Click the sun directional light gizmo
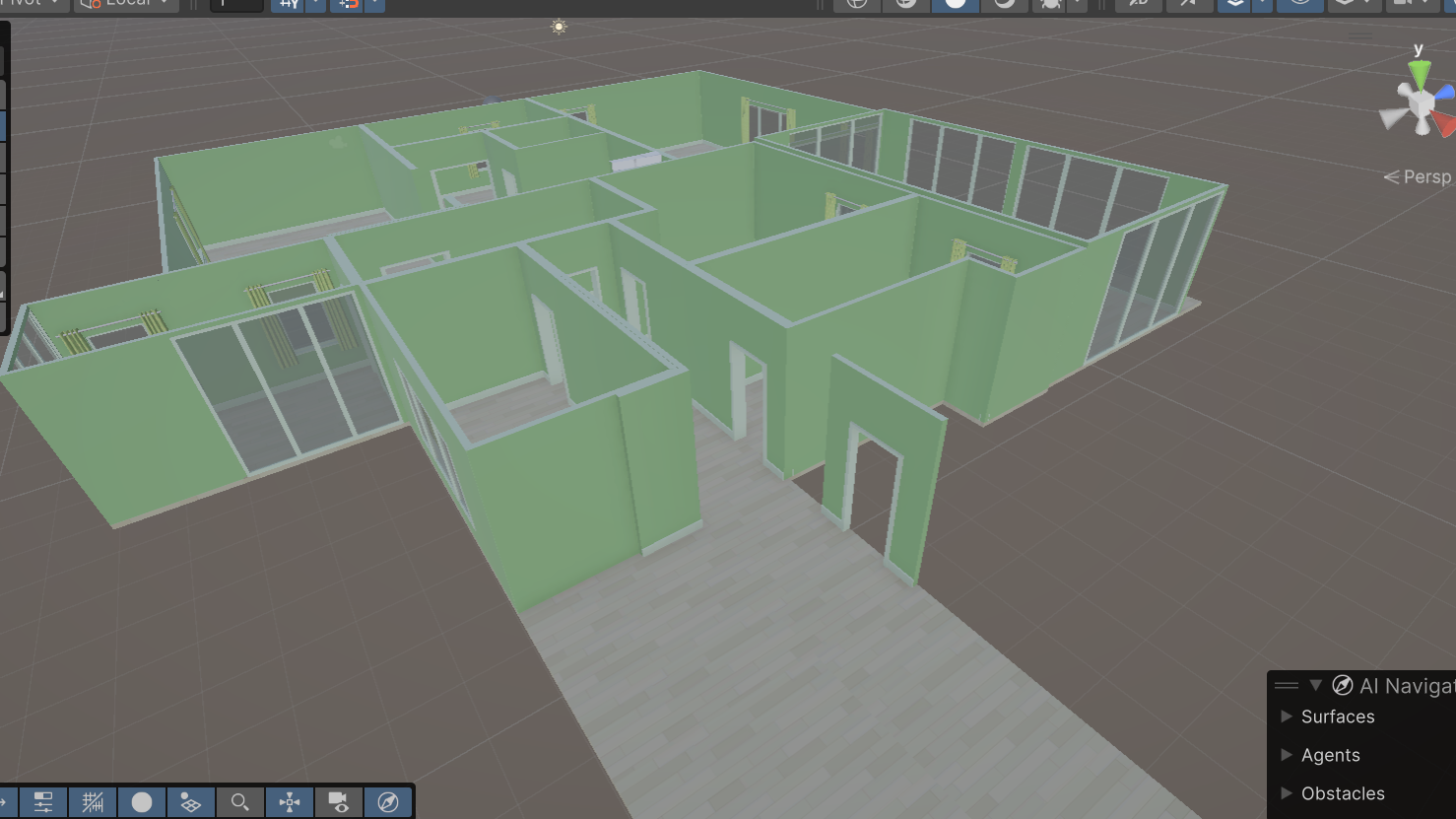The image size is (1456, 819). tap(559, 27)
